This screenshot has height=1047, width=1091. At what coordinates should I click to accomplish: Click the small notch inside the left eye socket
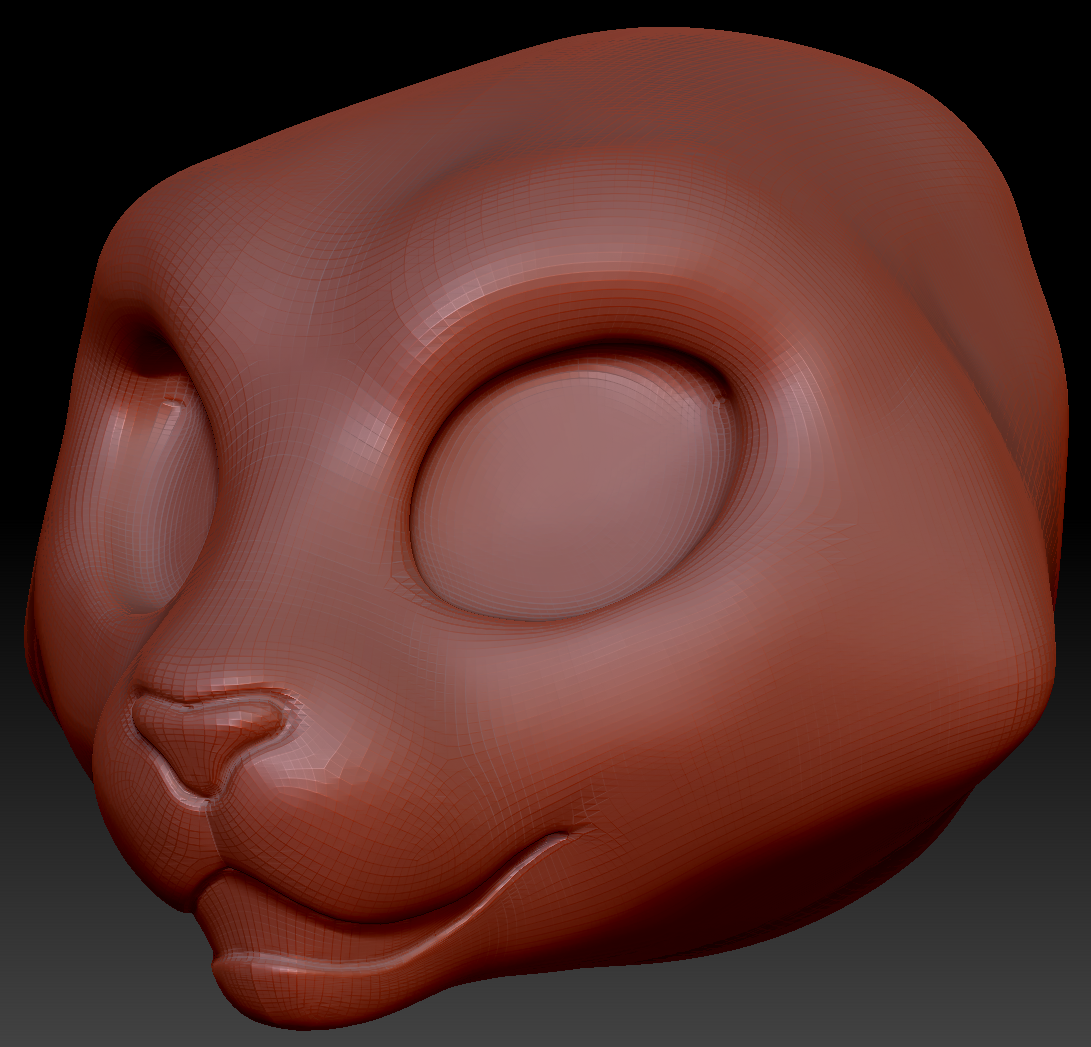pyautogui.click(x=172, y=403)
